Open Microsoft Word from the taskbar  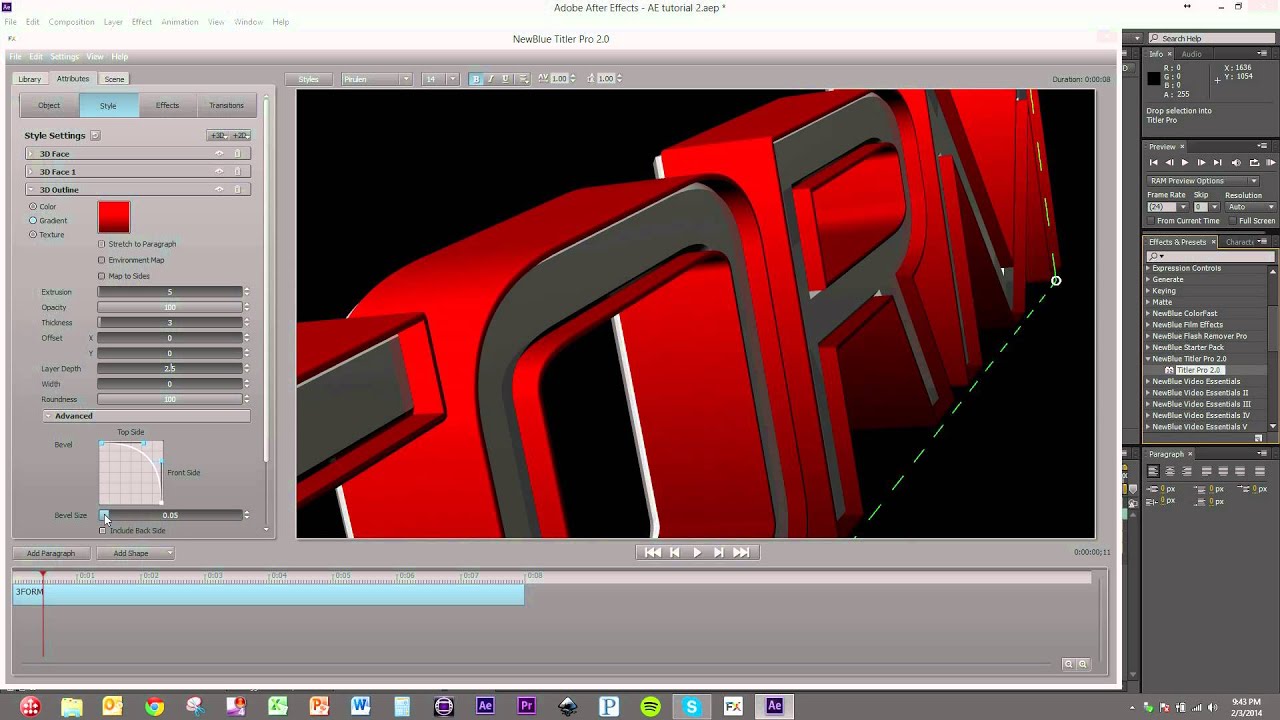361,707
